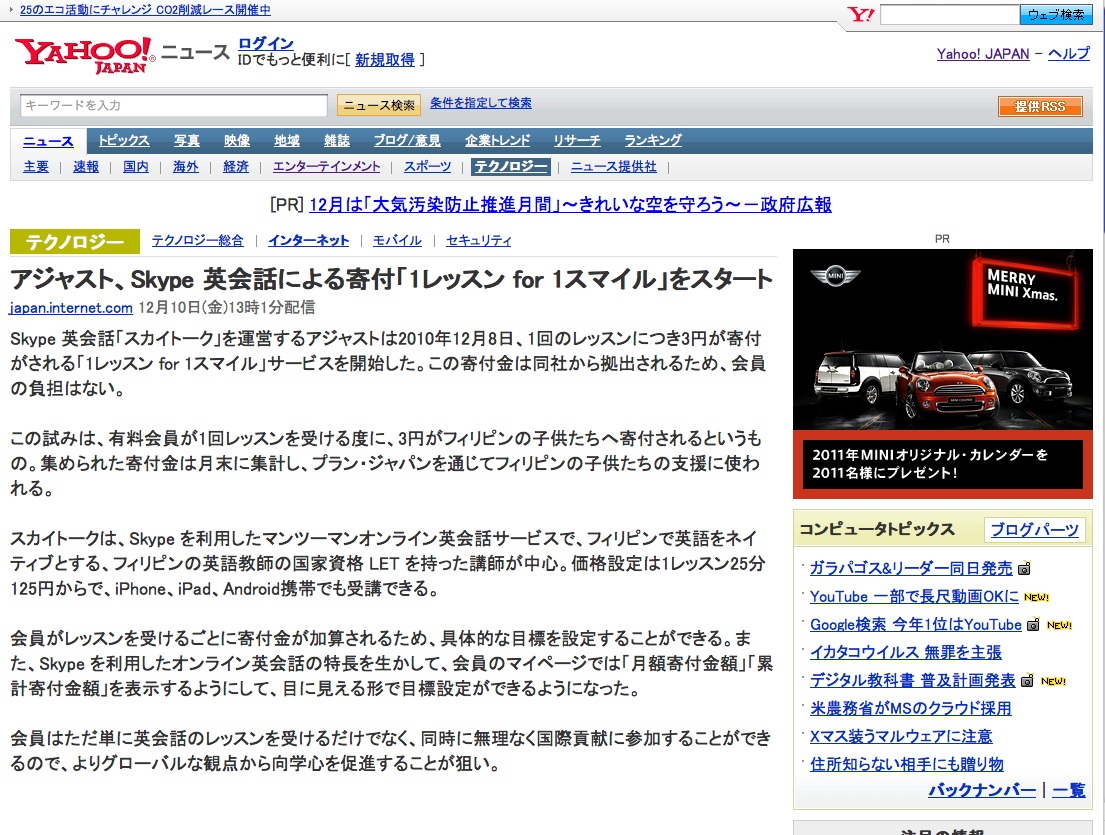Open the Yahoo! JAPAN top link
Image resolution: width=1105 pixels, height=835 pixels.
click(x=983, y=54)
